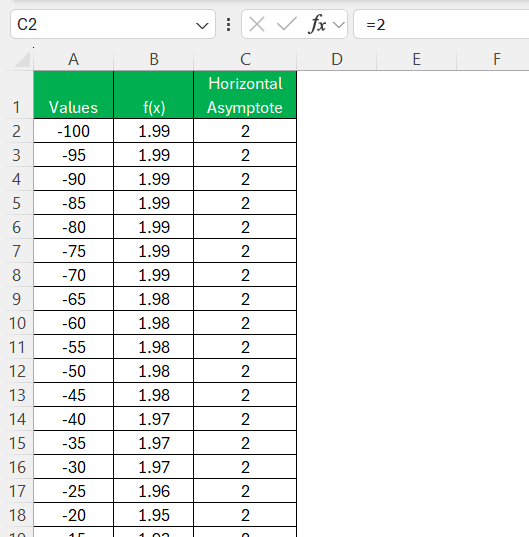
Task: Select f(x) cell 1.97 in row 16
Action: pos(154,466)
